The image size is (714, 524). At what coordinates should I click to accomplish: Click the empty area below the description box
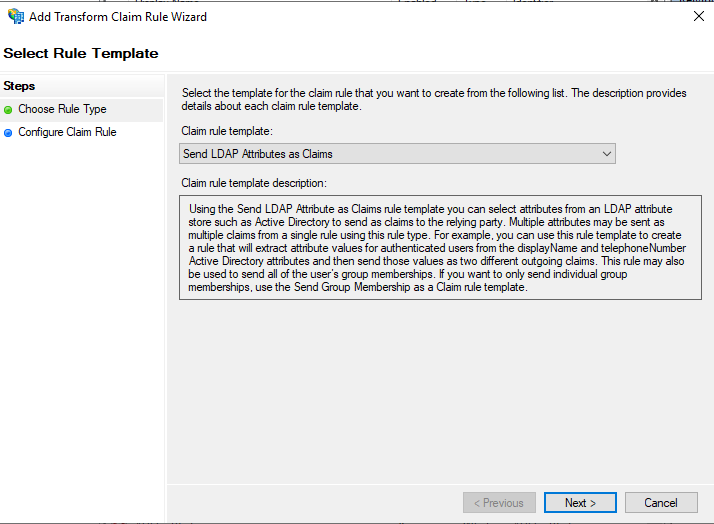(440, 392)
